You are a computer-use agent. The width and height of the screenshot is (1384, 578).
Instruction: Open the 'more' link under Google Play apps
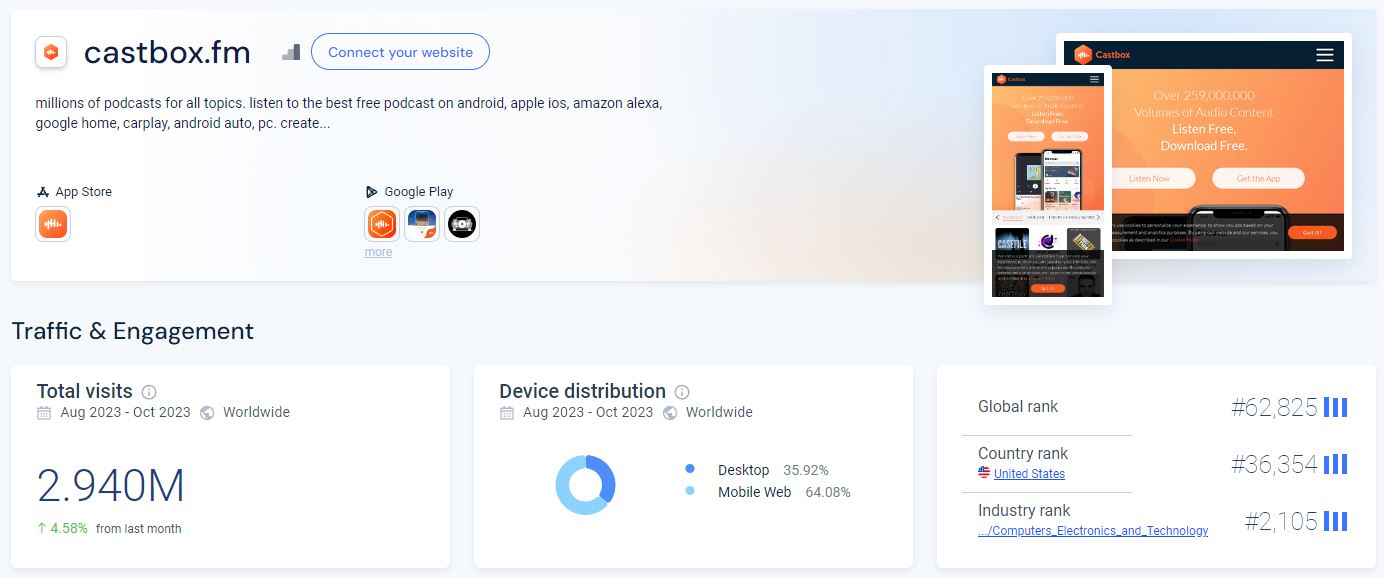[x=378, y=252]
